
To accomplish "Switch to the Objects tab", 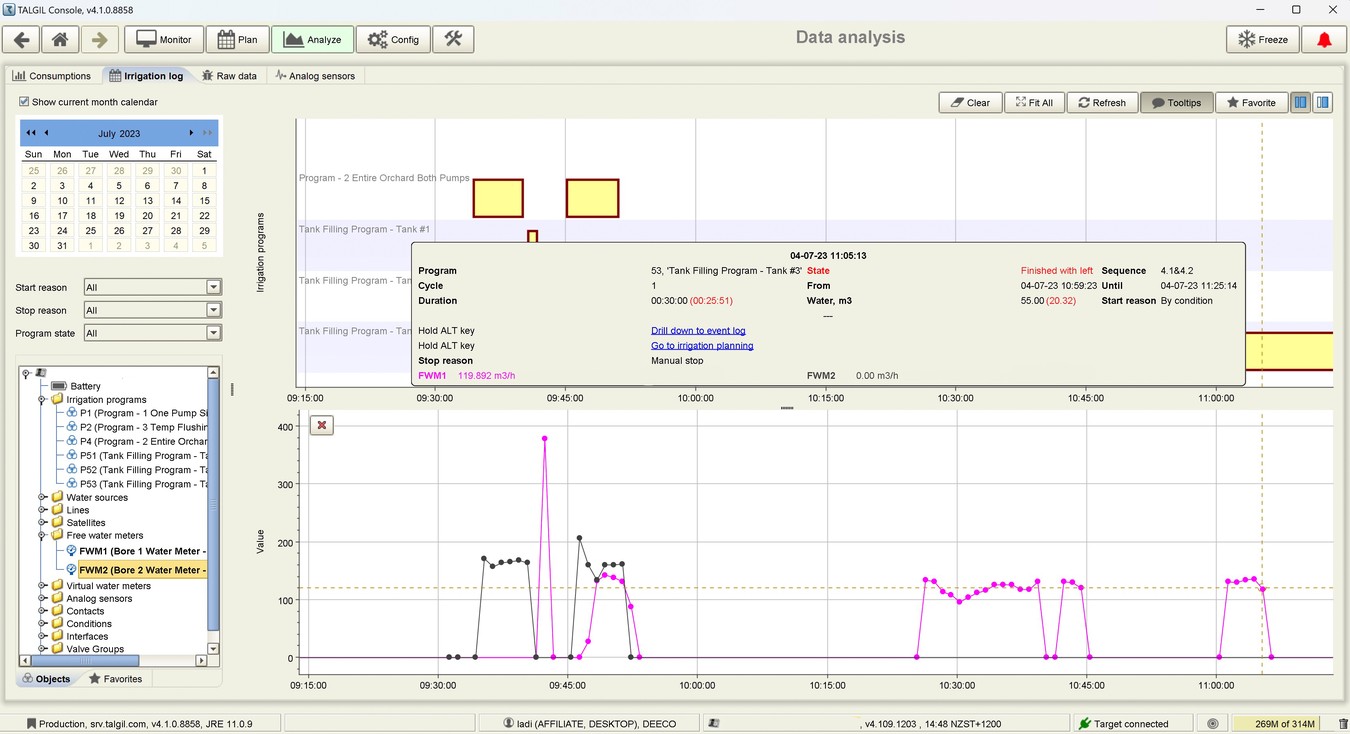I will pyautogui.click(x=47, y=679).
